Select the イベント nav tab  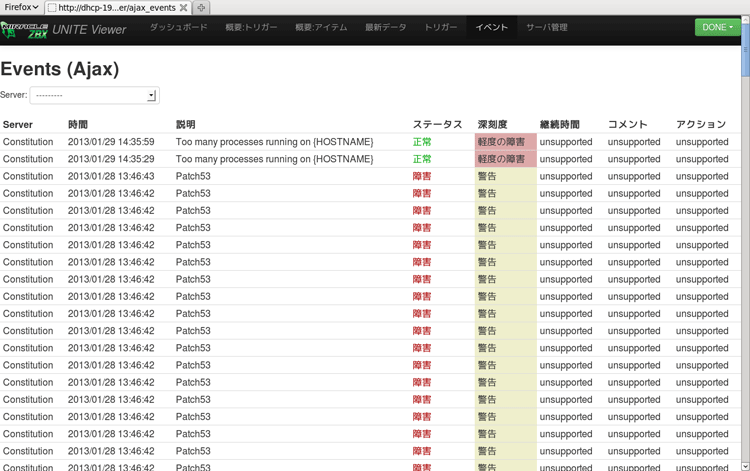[491, 28]
